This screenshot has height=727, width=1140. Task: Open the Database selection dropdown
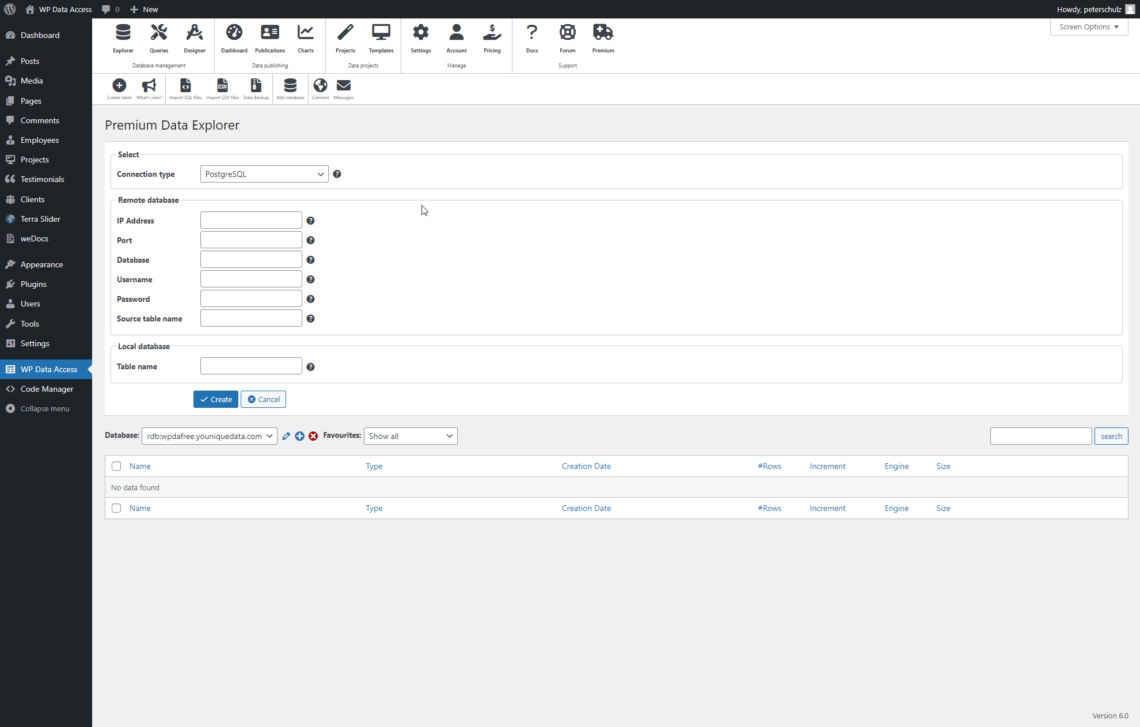coord(209,436)
